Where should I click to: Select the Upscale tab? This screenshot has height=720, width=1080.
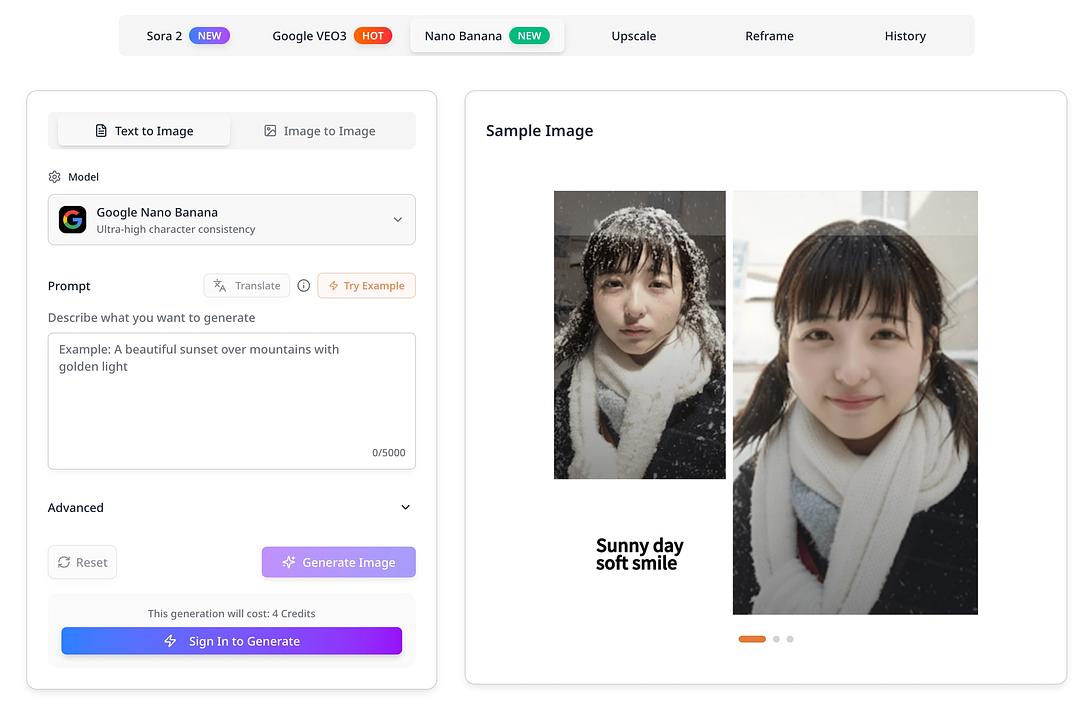pyautogui.click(x=633, y=35)
